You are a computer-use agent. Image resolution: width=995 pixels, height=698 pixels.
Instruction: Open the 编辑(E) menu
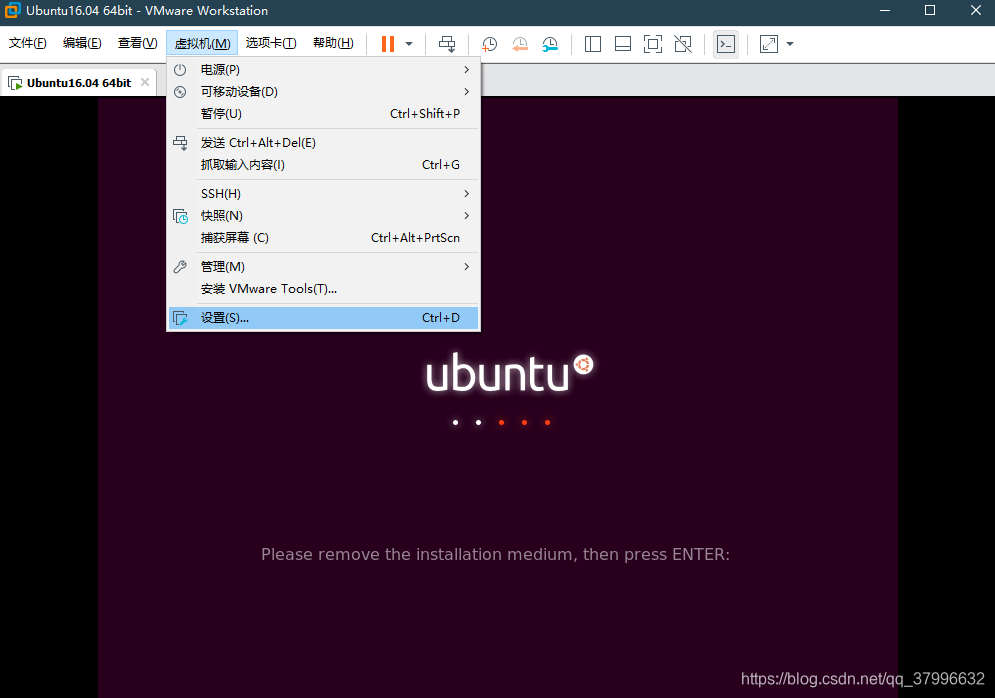click(82, 43)
